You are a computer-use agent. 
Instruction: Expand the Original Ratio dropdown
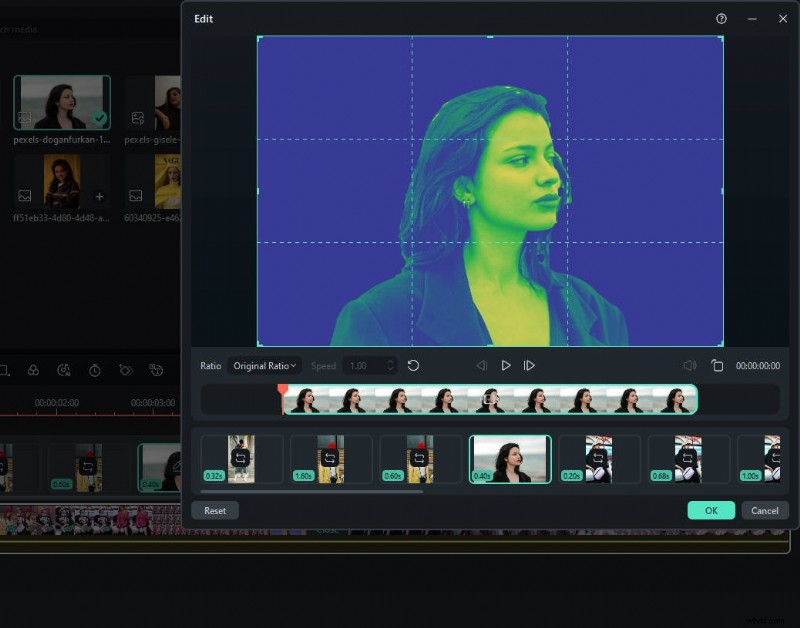click(x=264, y=366)
